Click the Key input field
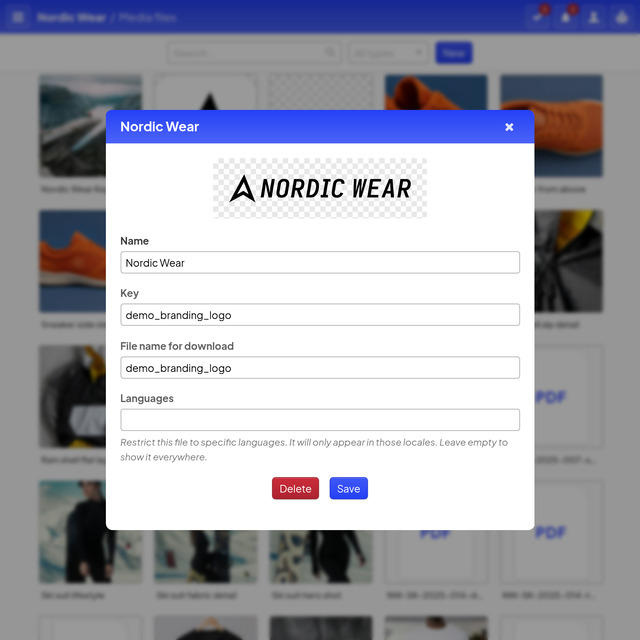640x640 pixels. click(x=320, y=315)
